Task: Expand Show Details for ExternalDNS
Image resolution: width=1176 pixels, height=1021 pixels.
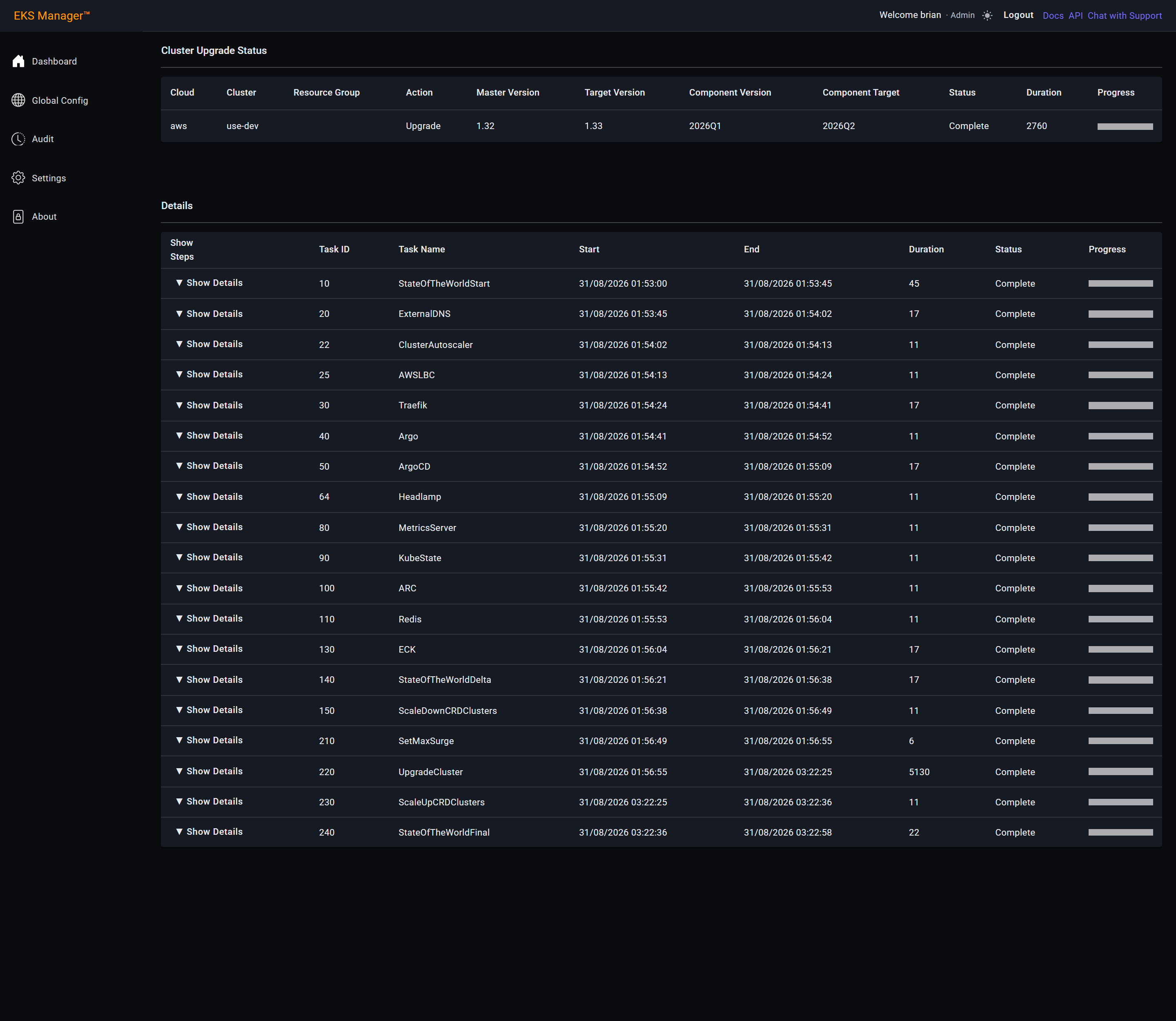Action: click(x=209, y=313)
